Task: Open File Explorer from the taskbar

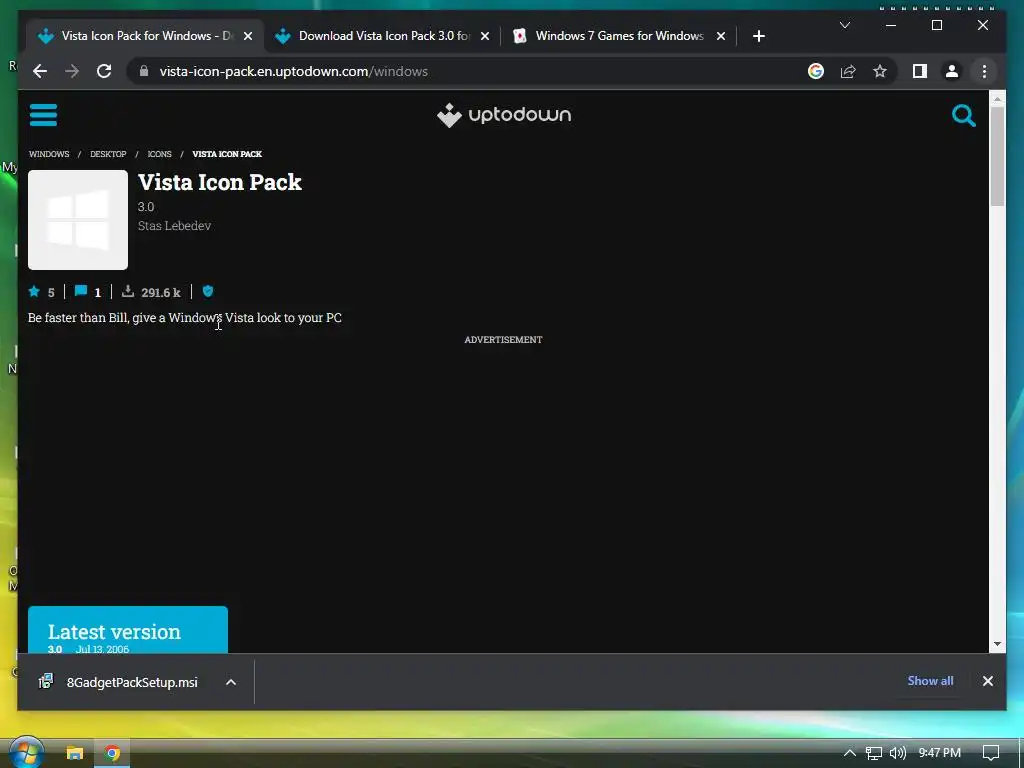Action: pos(75,753)
